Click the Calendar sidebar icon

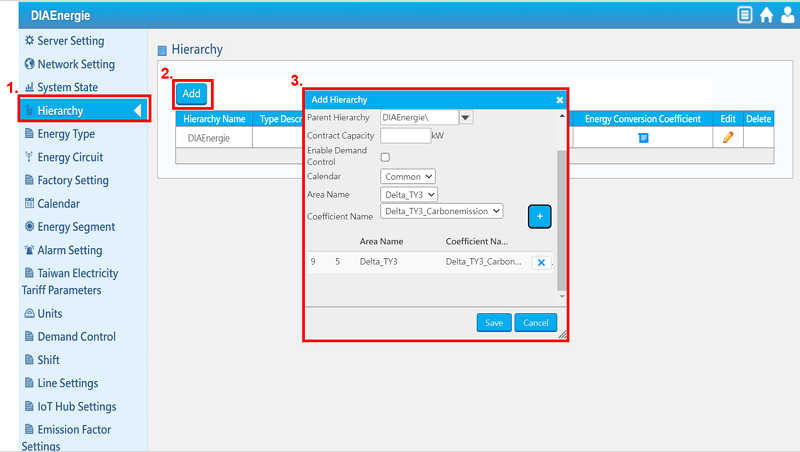30,203
